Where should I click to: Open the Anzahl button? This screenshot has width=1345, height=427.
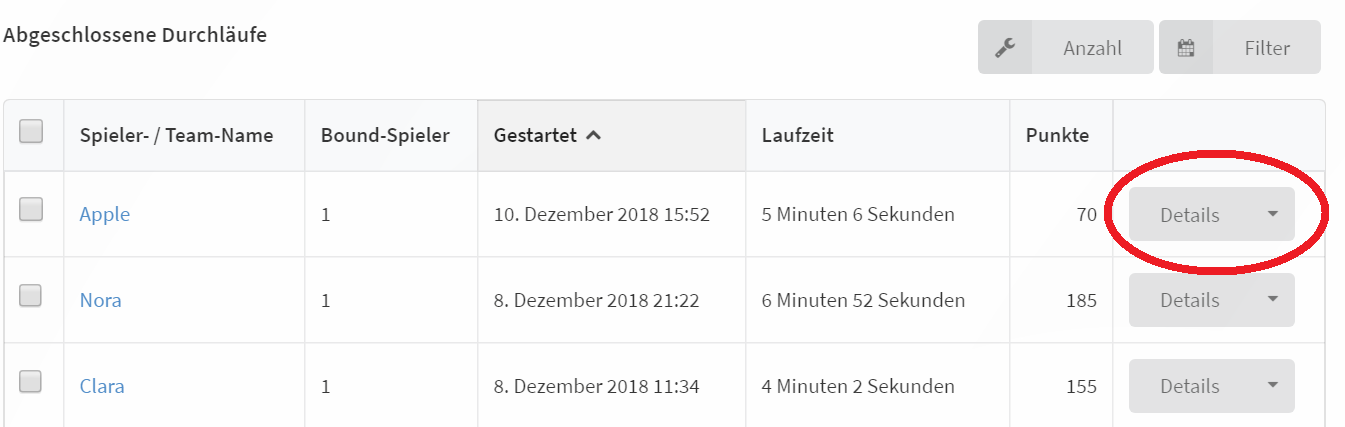click(1066, 47)
